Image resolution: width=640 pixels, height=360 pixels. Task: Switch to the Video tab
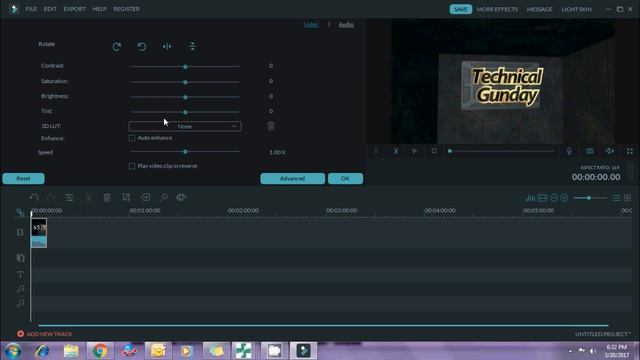tap(311, 25)
